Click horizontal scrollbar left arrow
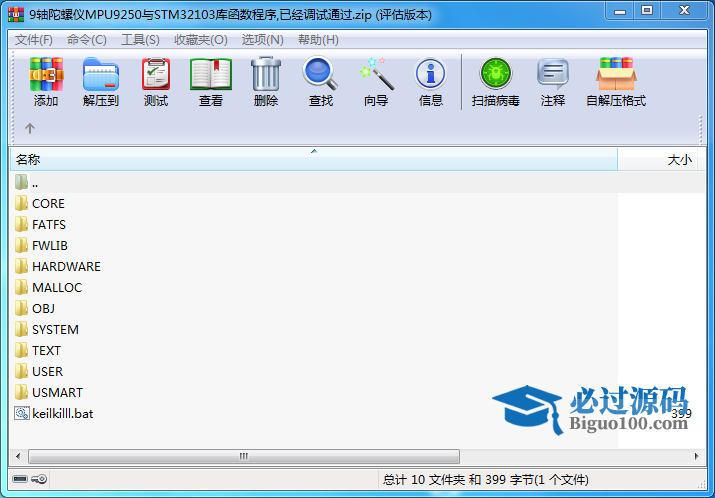715x498 pixels. coord(18,456)
